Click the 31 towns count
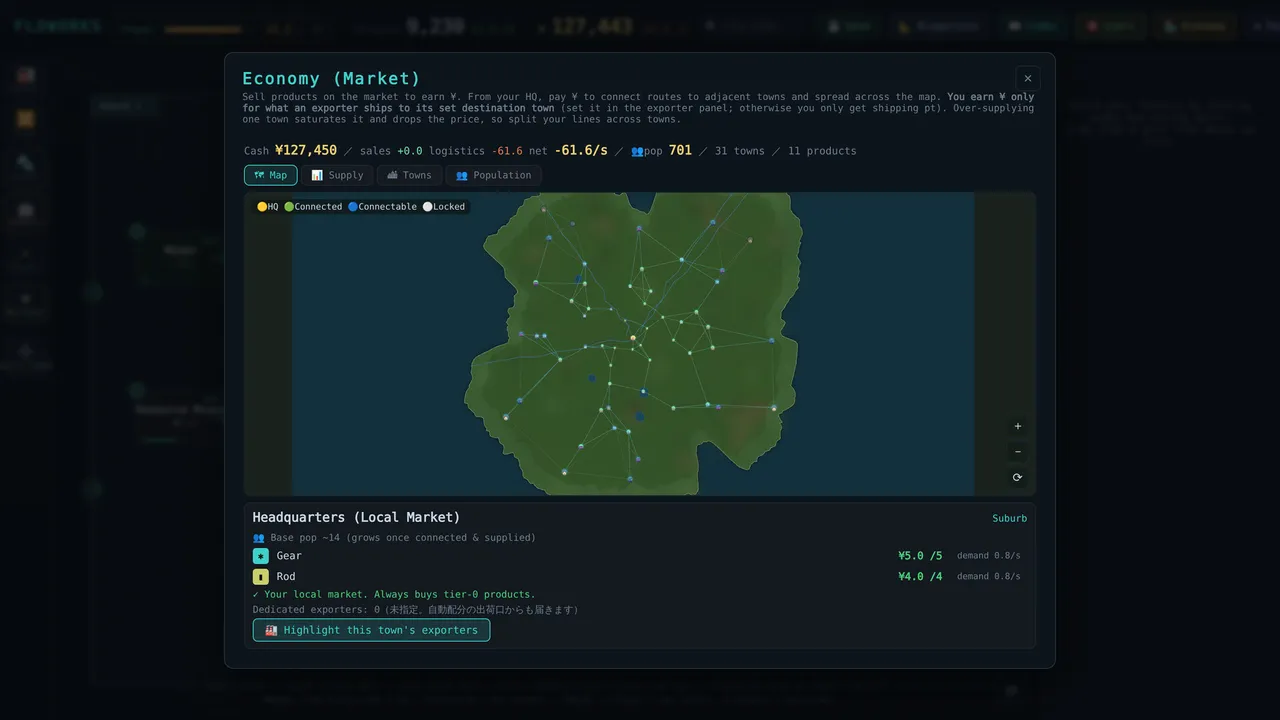This screenshot has height=720, width=1280. (x=739, y=151)
